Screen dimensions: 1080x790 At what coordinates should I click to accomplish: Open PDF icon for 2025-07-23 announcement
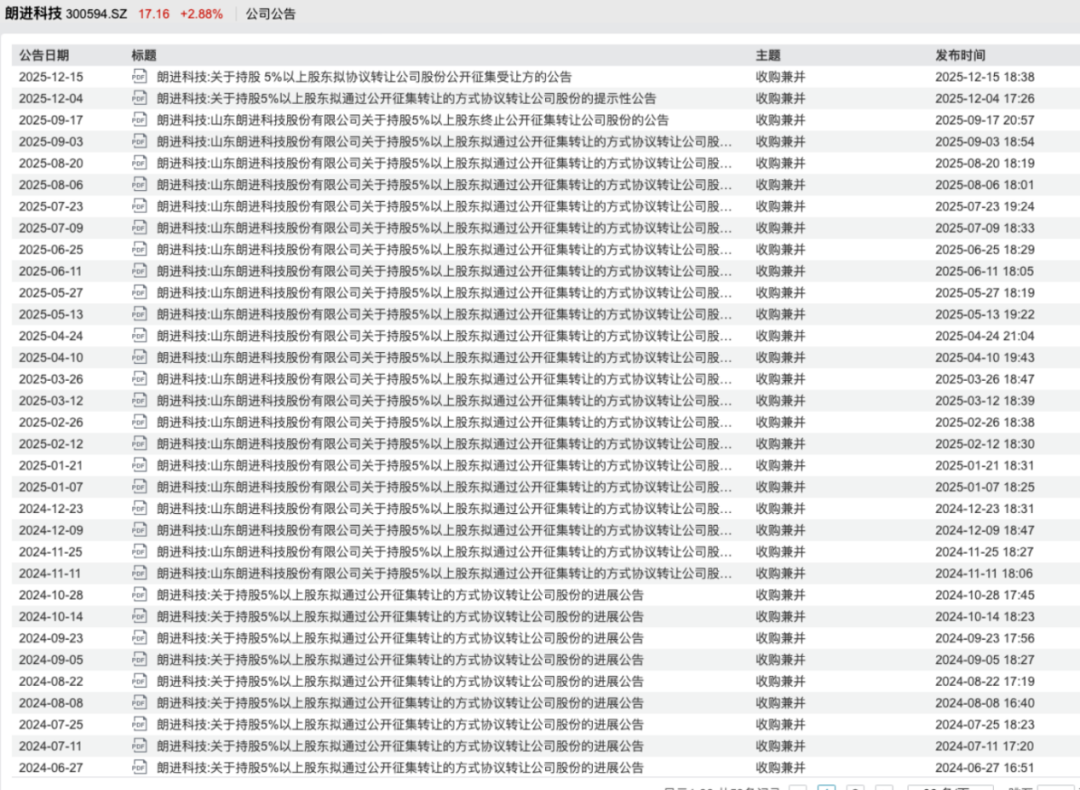139,206
